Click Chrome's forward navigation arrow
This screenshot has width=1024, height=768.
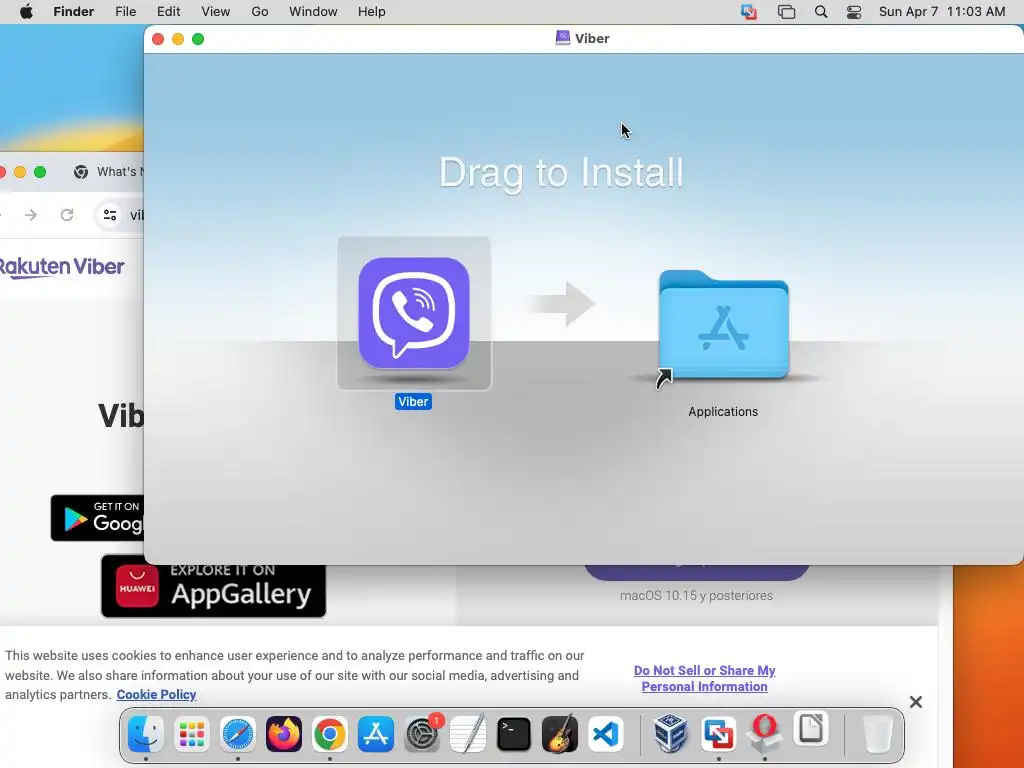click(31, 215)
